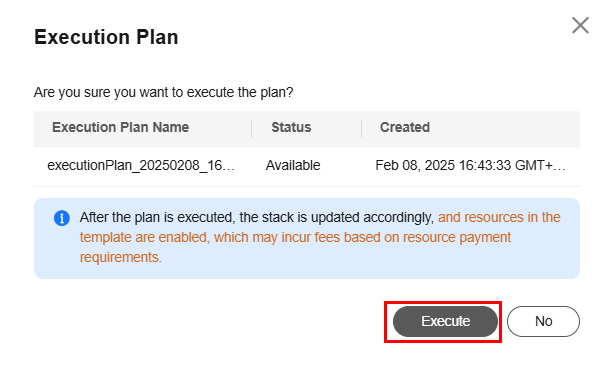Click the 'Are you sure' confirmation question

click(x=163, y=93)
